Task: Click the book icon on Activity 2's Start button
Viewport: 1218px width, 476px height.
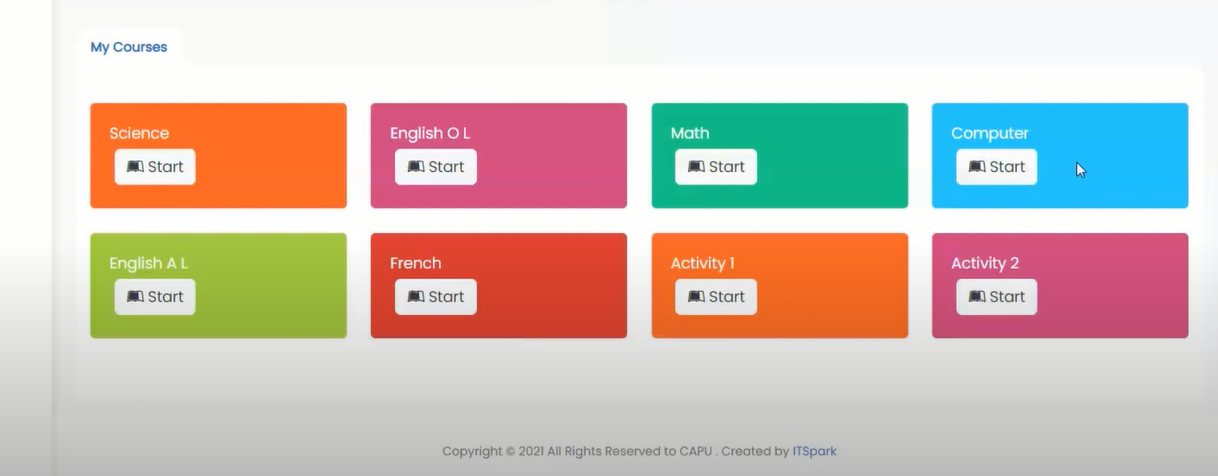Action: (977, 297)
